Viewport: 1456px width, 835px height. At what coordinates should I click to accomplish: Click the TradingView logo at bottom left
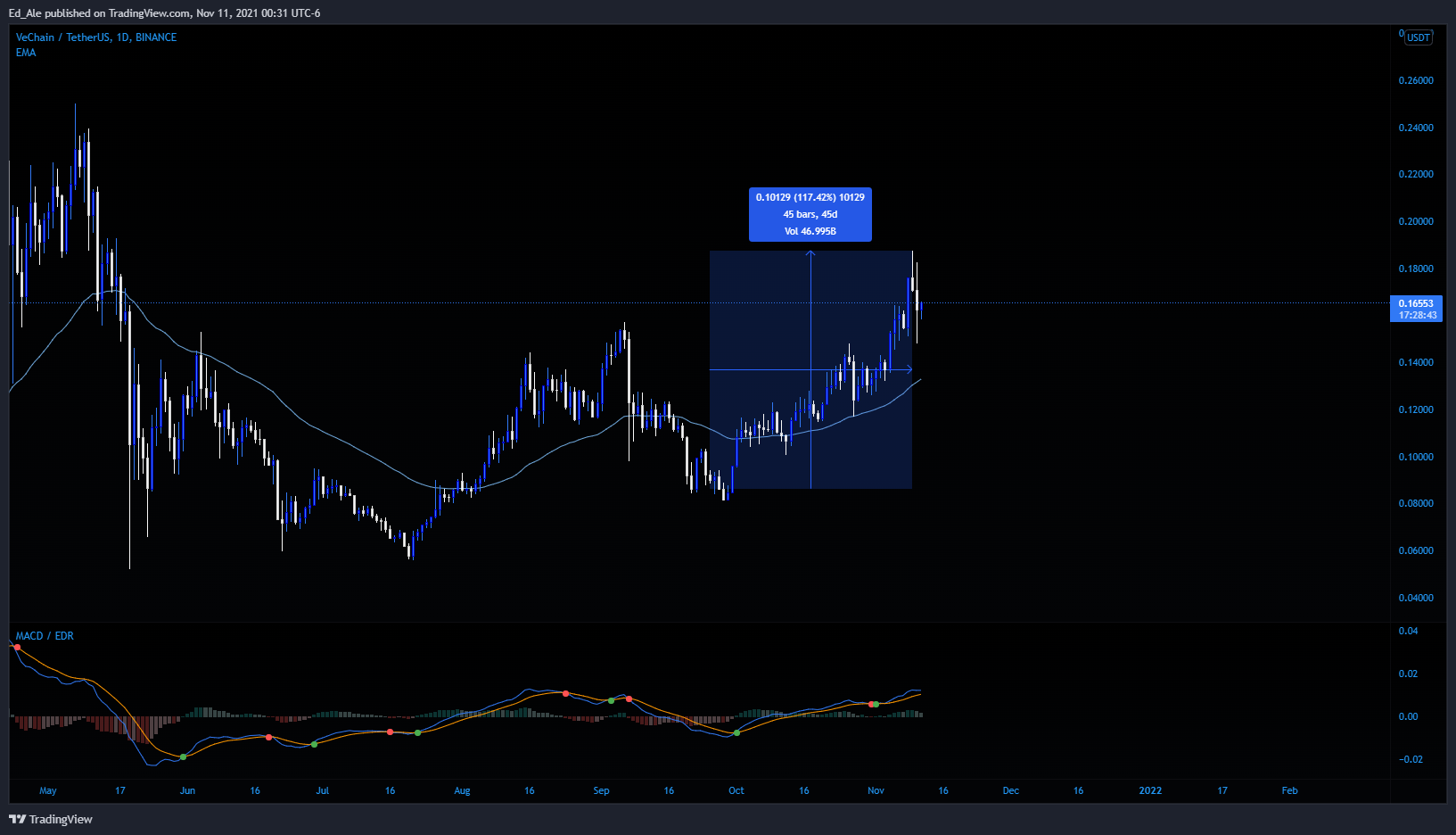51,819
